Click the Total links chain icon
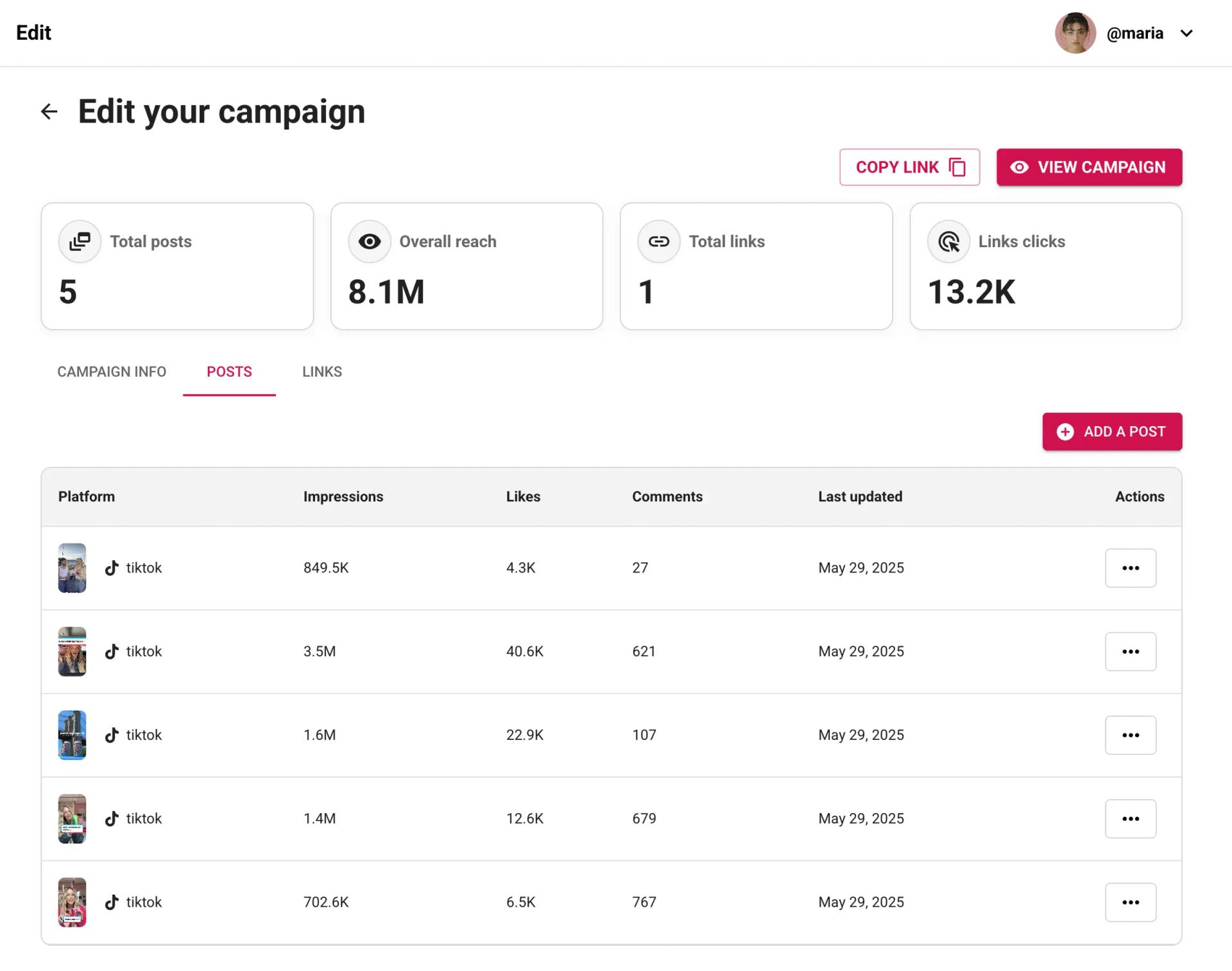Image resolution: width=1232 pixels, height=971 pixels. click(659, 241)
